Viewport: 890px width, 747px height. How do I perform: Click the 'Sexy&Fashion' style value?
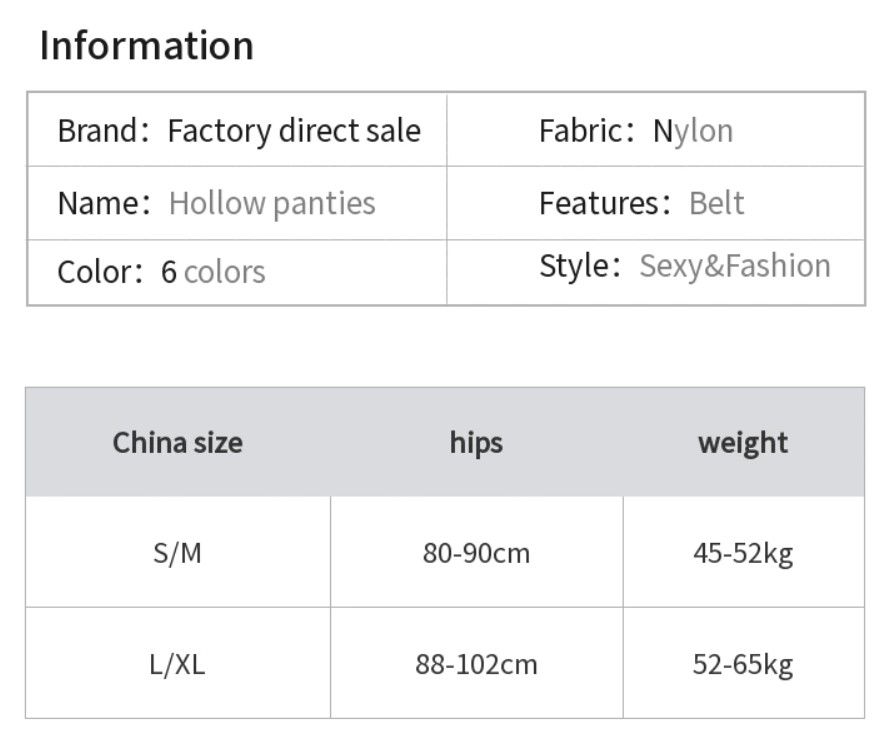click(x=735, y=266)
